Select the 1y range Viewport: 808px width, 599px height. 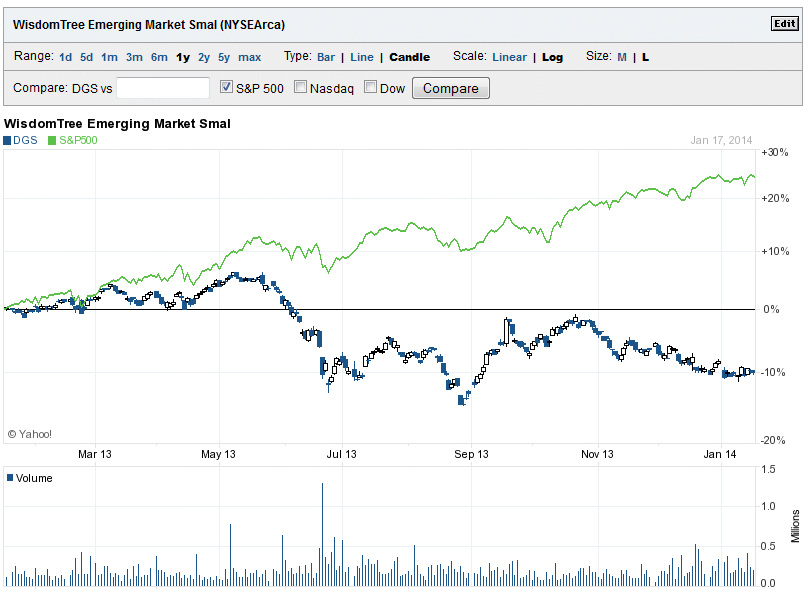183,57
